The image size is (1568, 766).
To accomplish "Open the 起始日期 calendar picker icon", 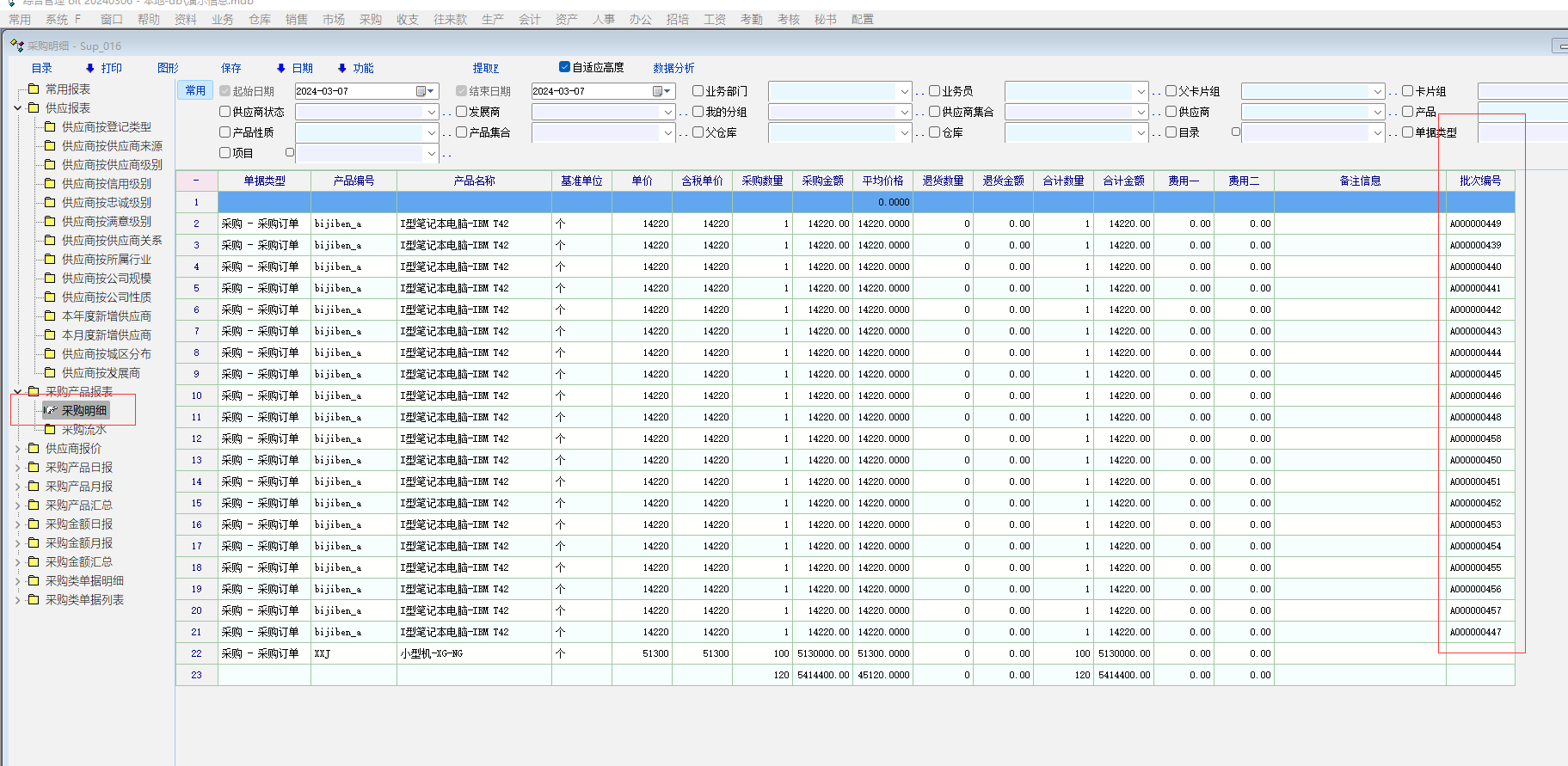I will click(422, 91).
